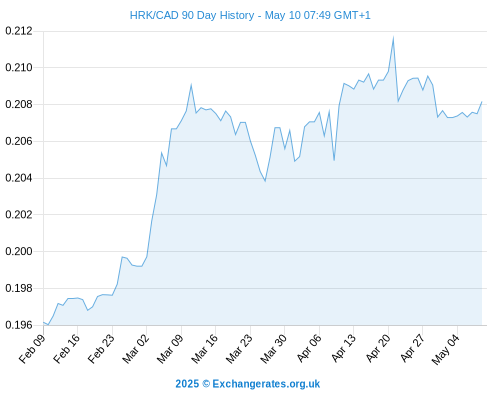
Task: Click the line peak near Mar 09
Action: coord(191,85)
